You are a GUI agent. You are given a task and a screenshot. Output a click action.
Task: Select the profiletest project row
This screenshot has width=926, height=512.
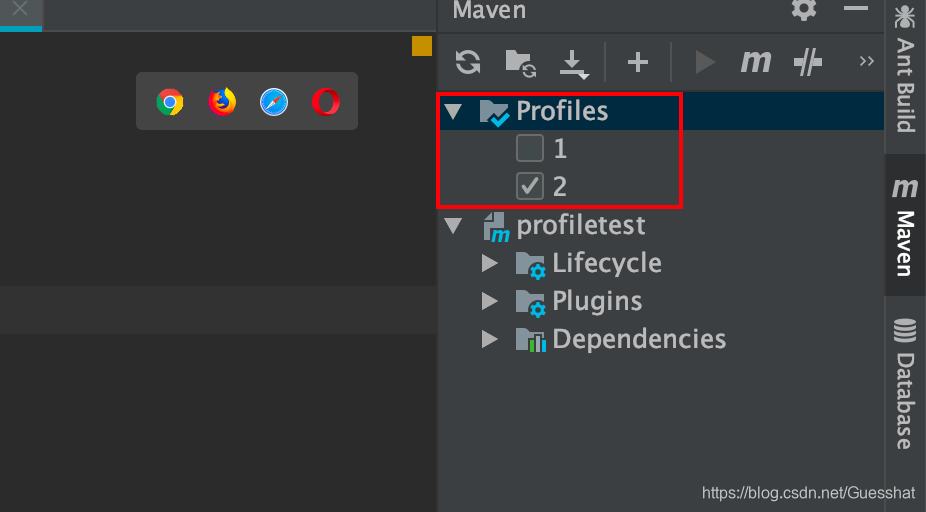[661, 225]
